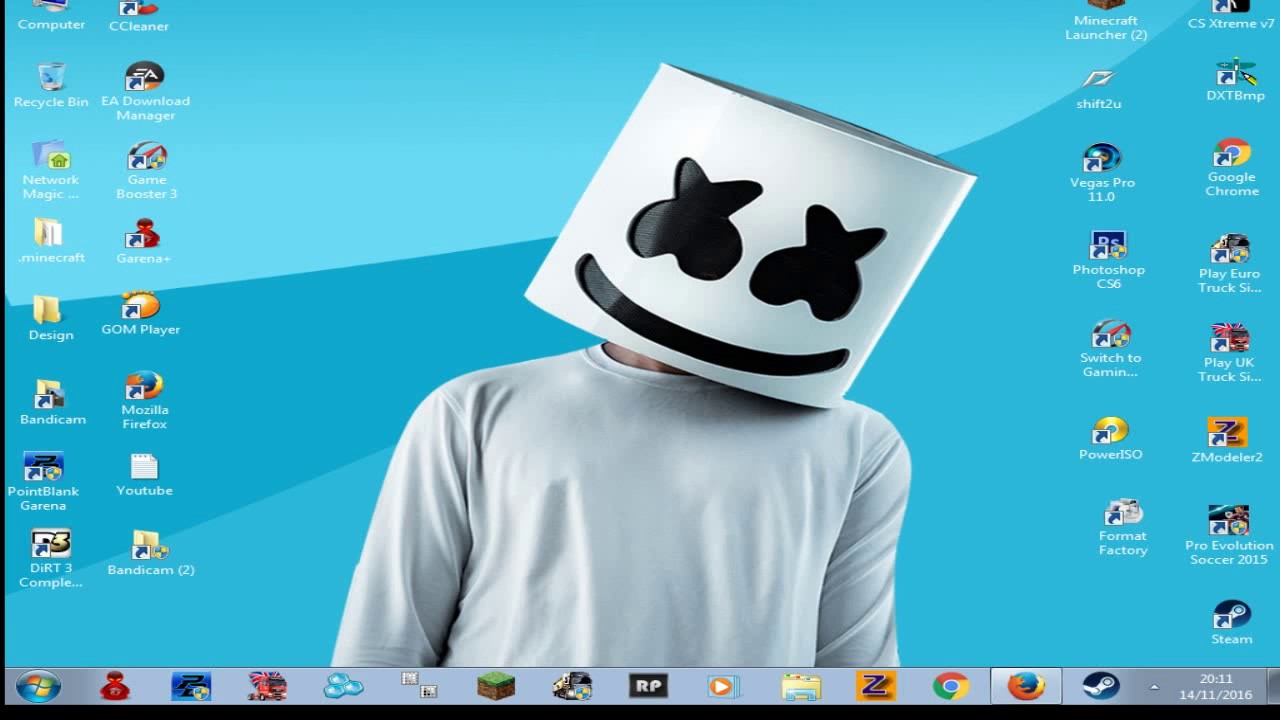Screen dimensions: 1280x720
Task: Select the shift2u shortcut
Action: coord(1099,88)
